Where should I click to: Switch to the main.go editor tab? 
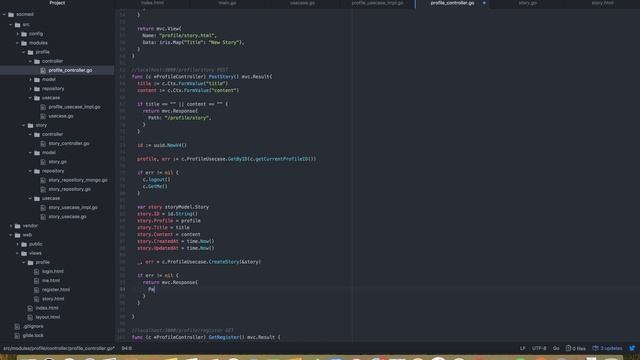(x=227, y=3)
